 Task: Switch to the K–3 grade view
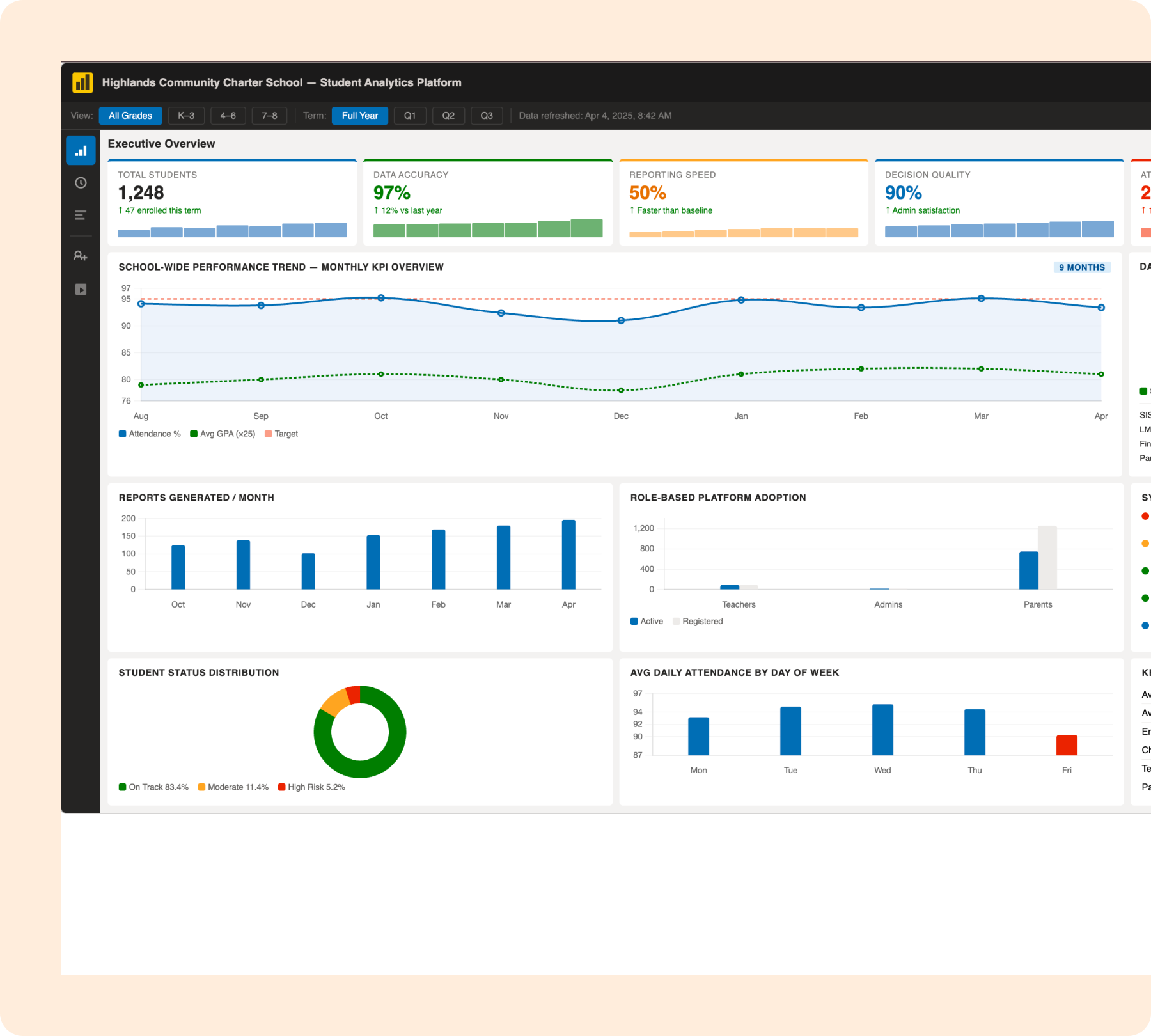186,116
